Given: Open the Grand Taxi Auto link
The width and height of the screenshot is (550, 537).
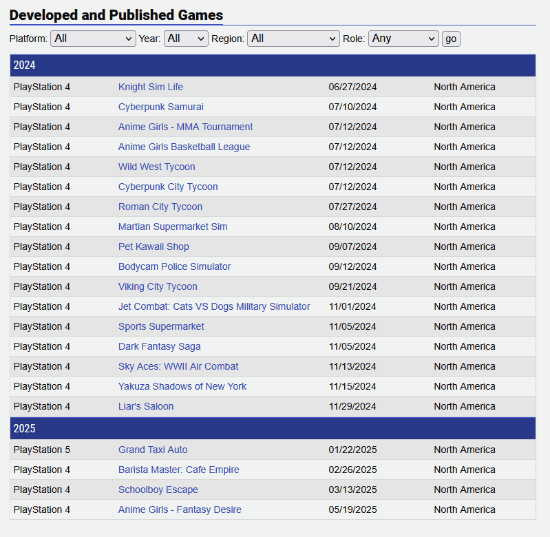Looking at the screenshot, I should [x=153, y=450].
